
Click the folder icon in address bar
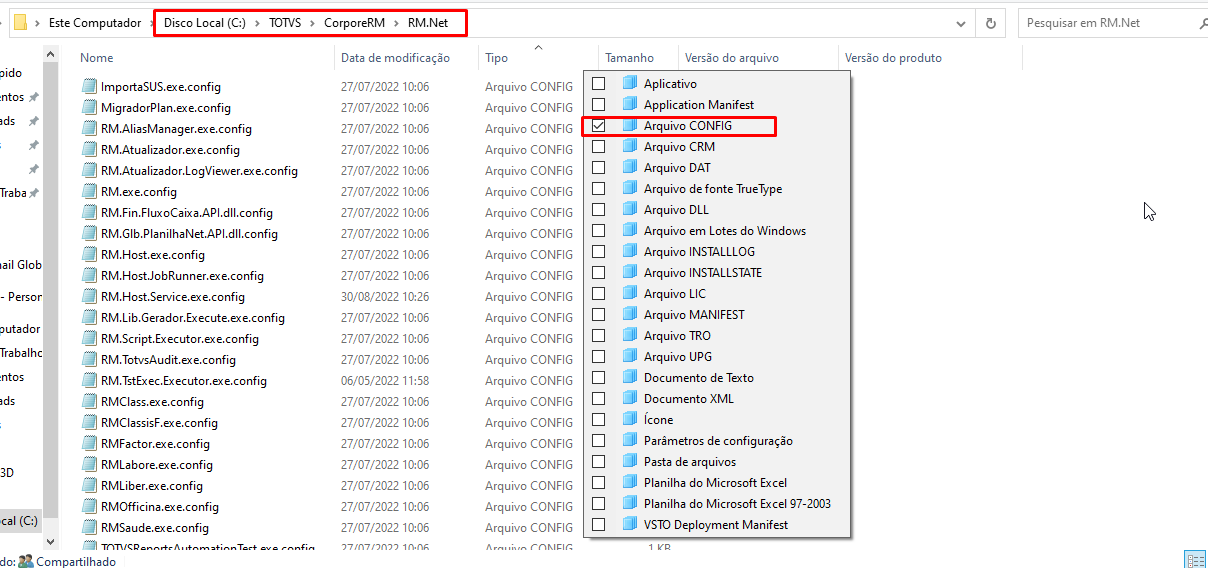(x=19, y=23)
